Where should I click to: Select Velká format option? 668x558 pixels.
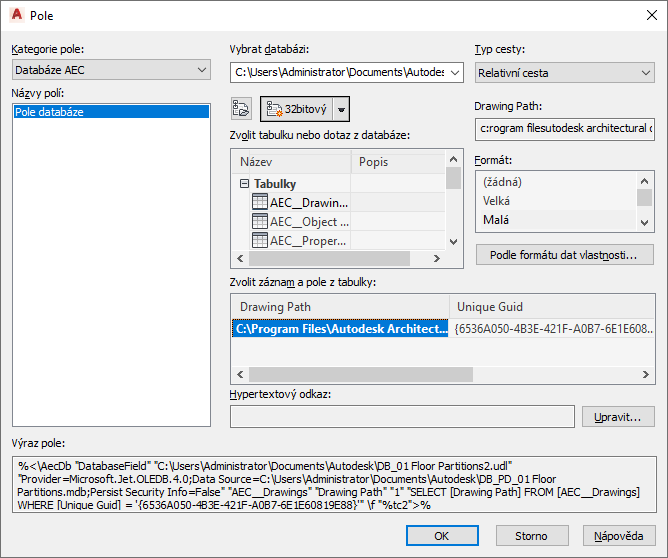559,201
